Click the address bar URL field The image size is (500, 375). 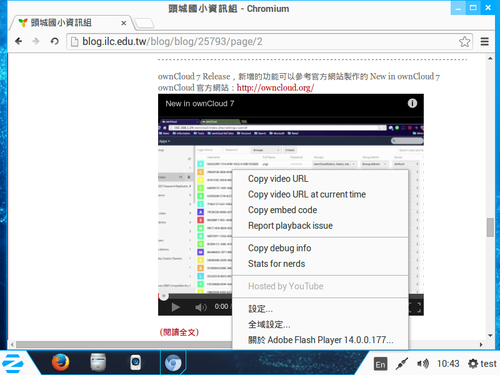point(269,42)
